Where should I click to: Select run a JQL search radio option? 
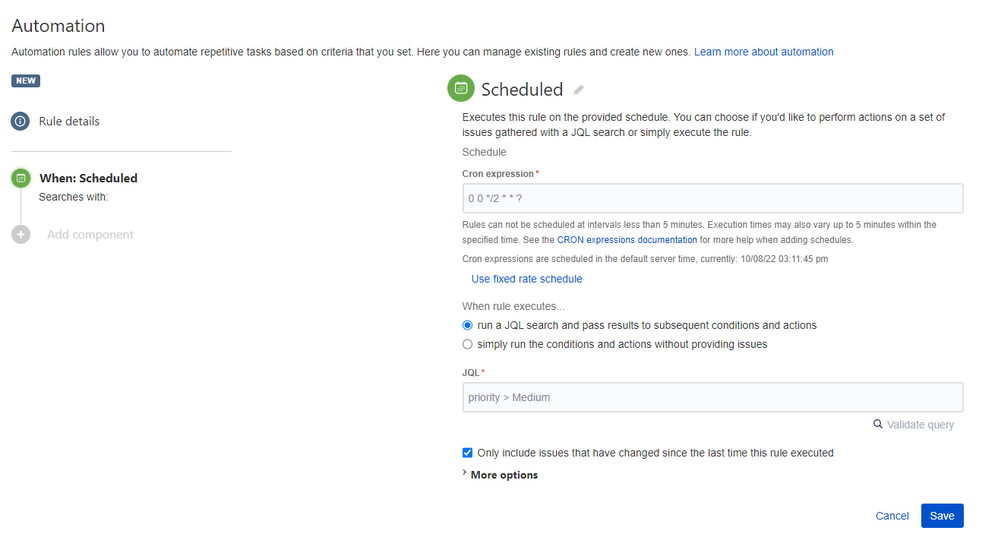pos(467,325)
